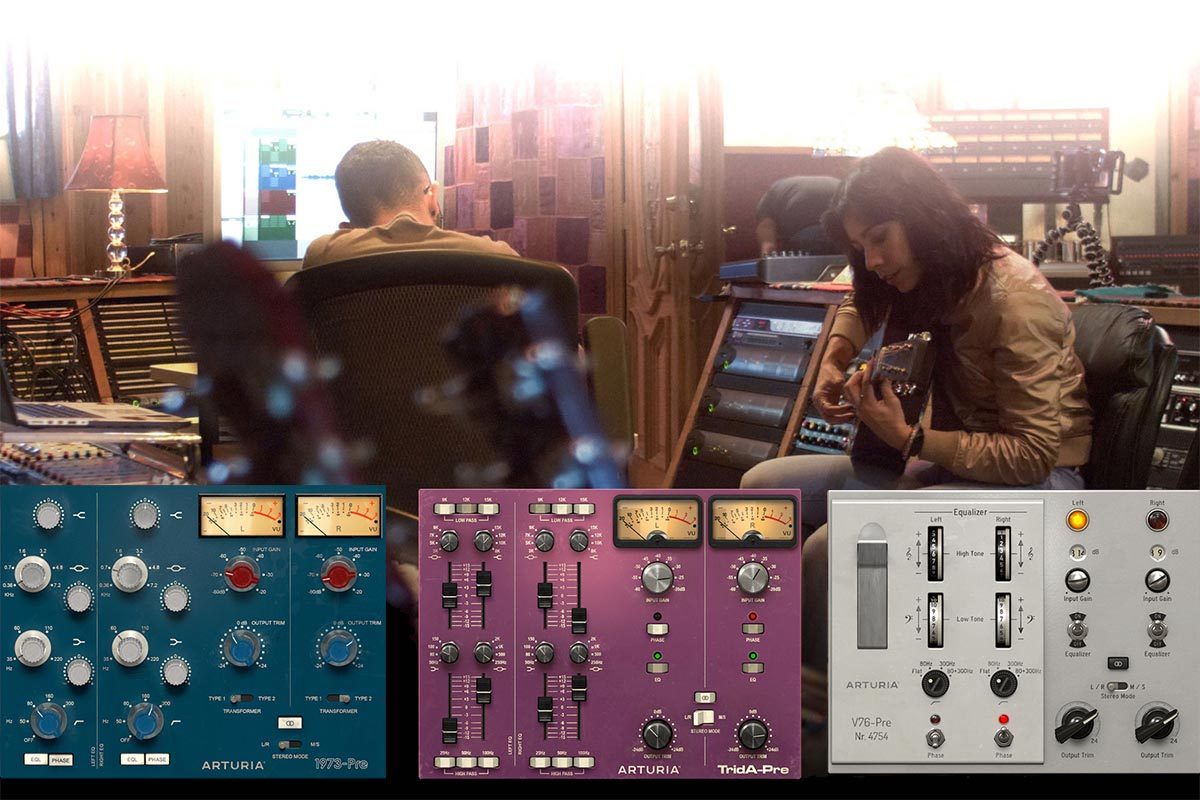The width and height of the screenshot is (1200, 800).
Task: Flip TridA-Pre Stereo Mode switch
Action: coord(704,717)
